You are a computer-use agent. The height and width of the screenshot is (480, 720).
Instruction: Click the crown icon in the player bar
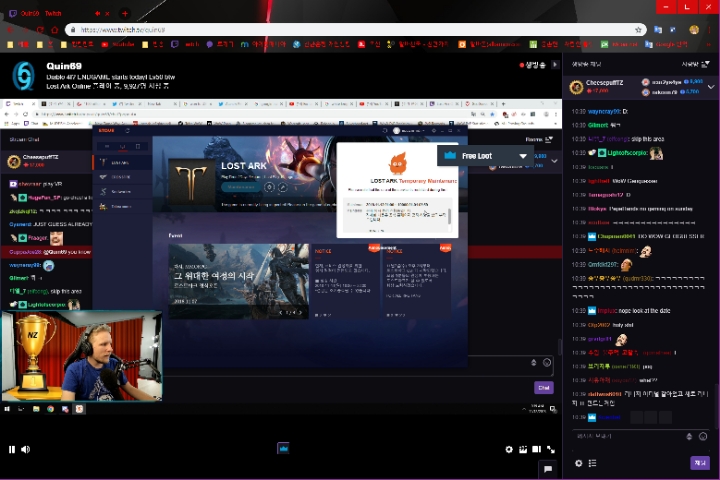pos(283,449)
